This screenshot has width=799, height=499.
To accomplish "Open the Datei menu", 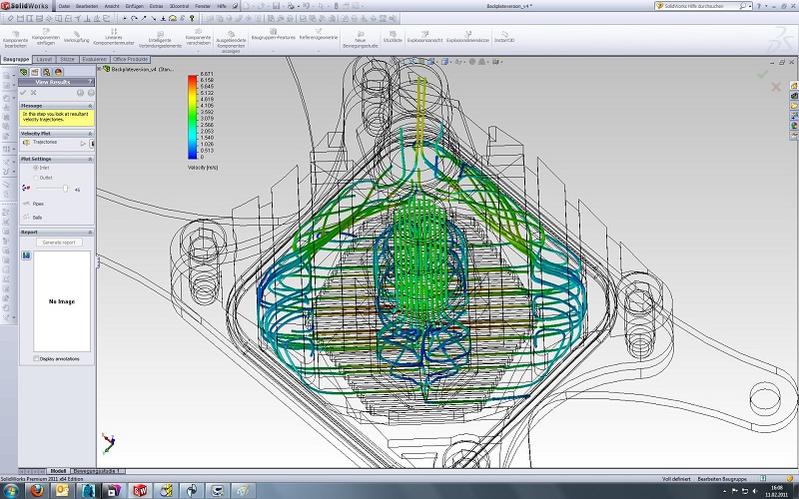I will point(64,6).
